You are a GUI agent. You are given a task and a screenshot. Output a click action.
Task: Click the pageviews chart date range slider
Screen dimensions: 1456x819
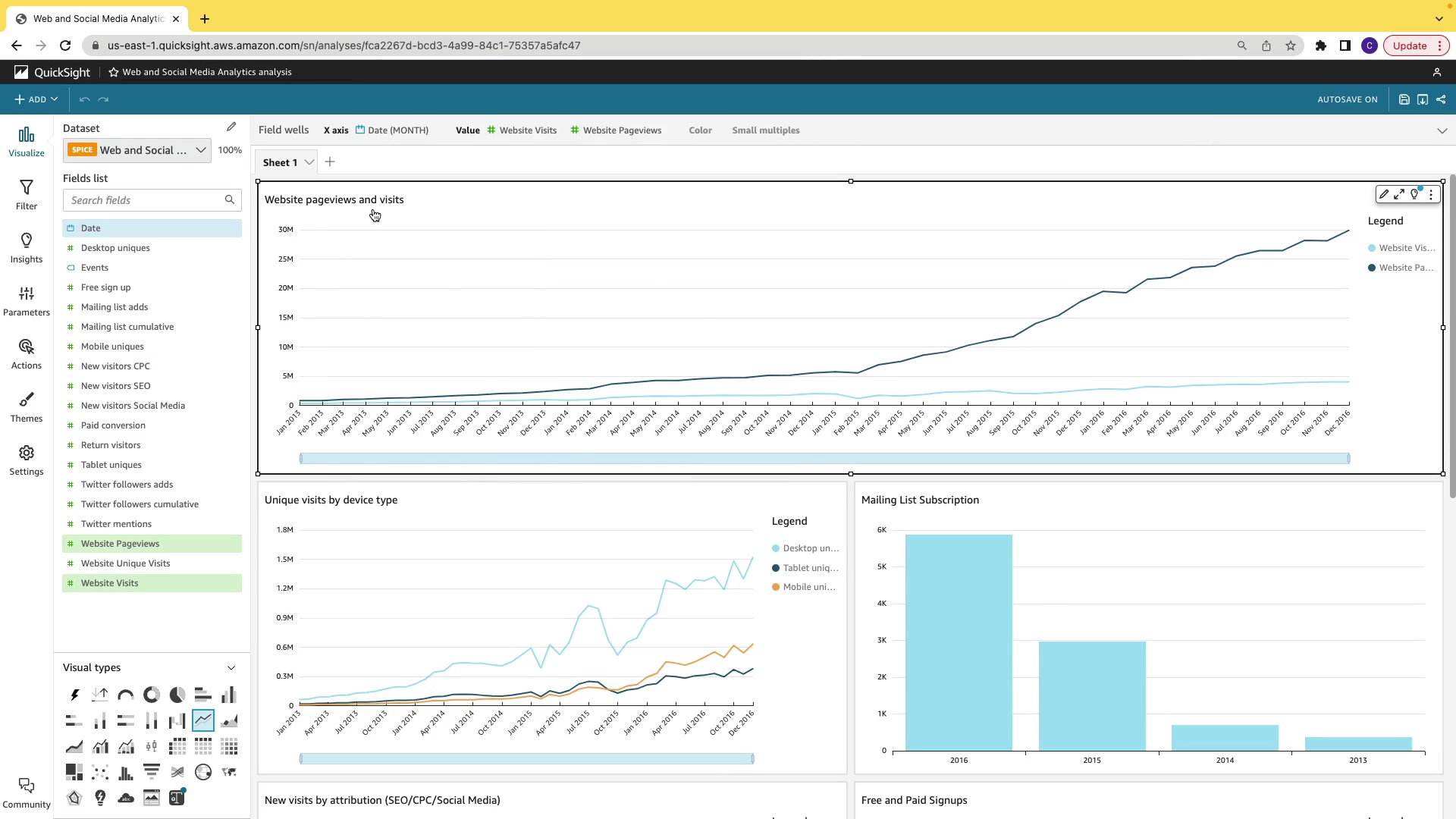tap(824, 458)
